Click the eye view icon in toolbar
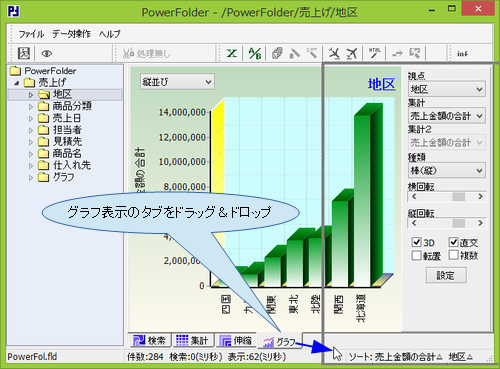The width and height of the screenshot is (500, 369). tap(47, 53)
